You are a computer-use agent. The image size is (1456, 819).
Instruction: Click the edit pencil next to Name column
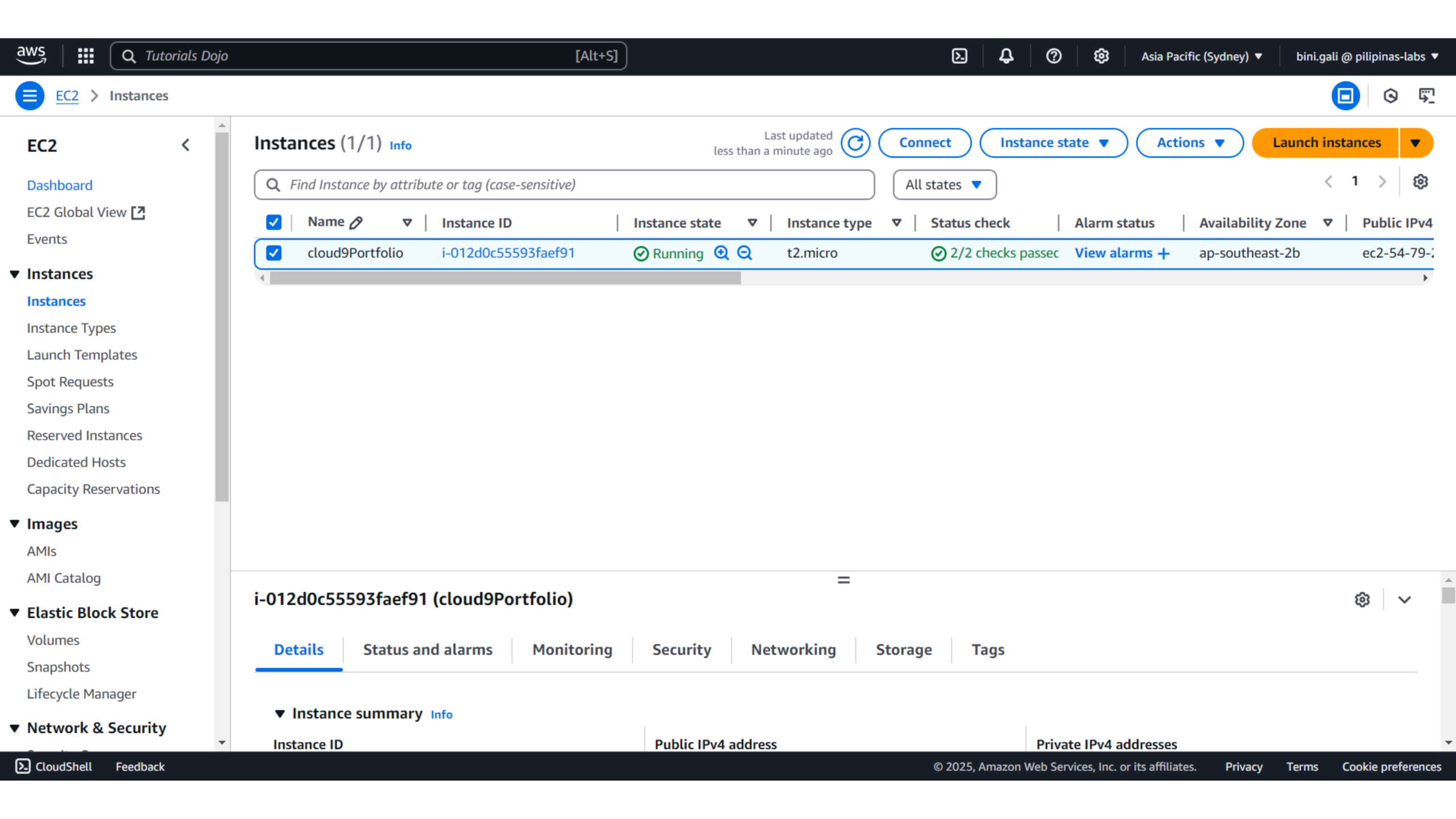point(357,222)
